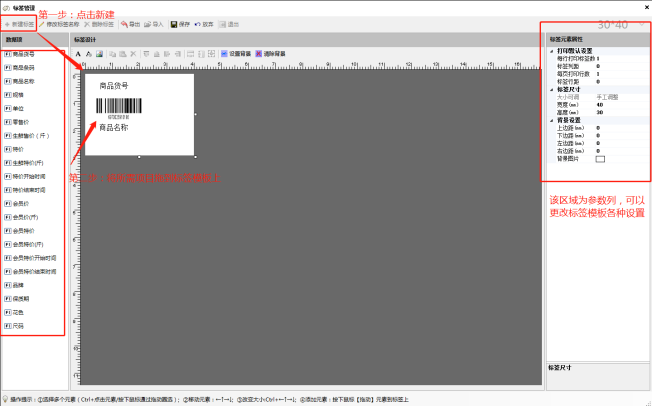Click the 上边距(mm) value field
652x406 pixels.
pyautogui.click(x=622, y=128)
